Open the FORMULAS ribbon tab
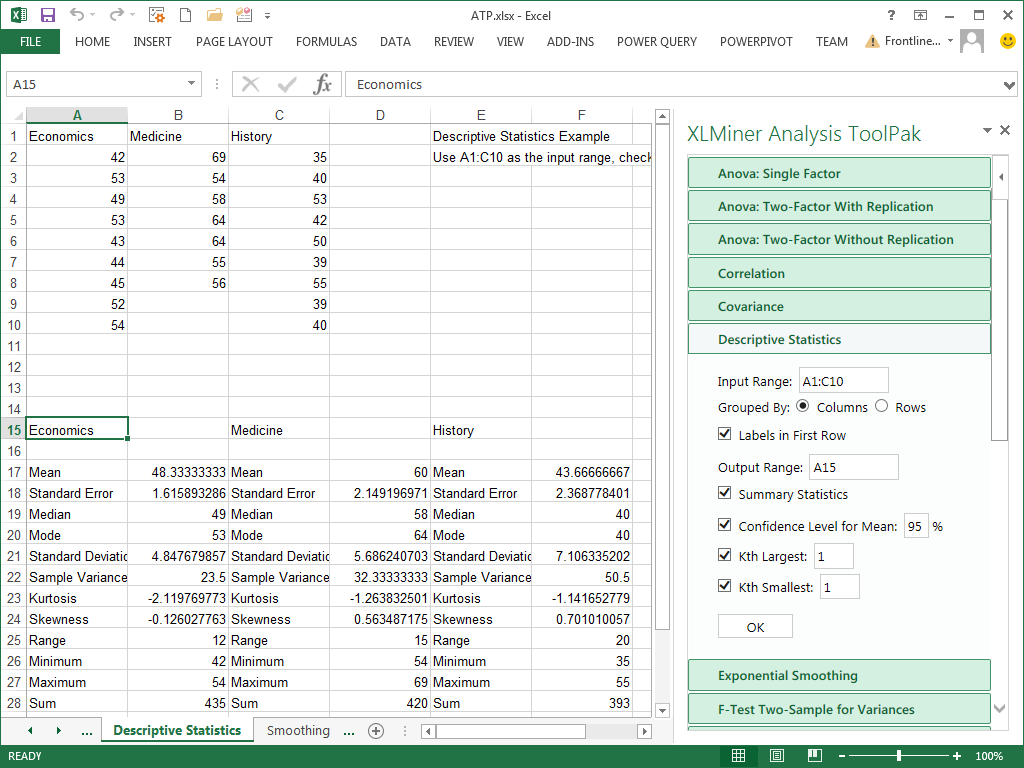Viewport: 1024px width, 768px height. click(326, 42)
